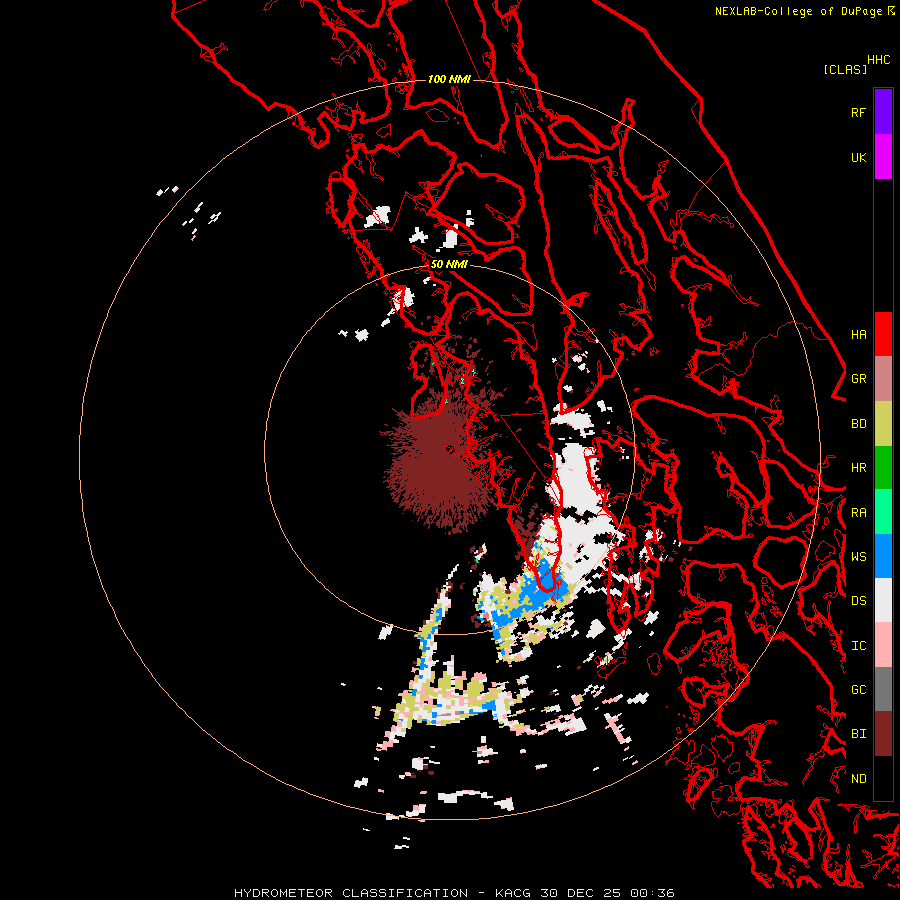
Task: Click the GR legend color swatch
Action: tap(883, 379)
